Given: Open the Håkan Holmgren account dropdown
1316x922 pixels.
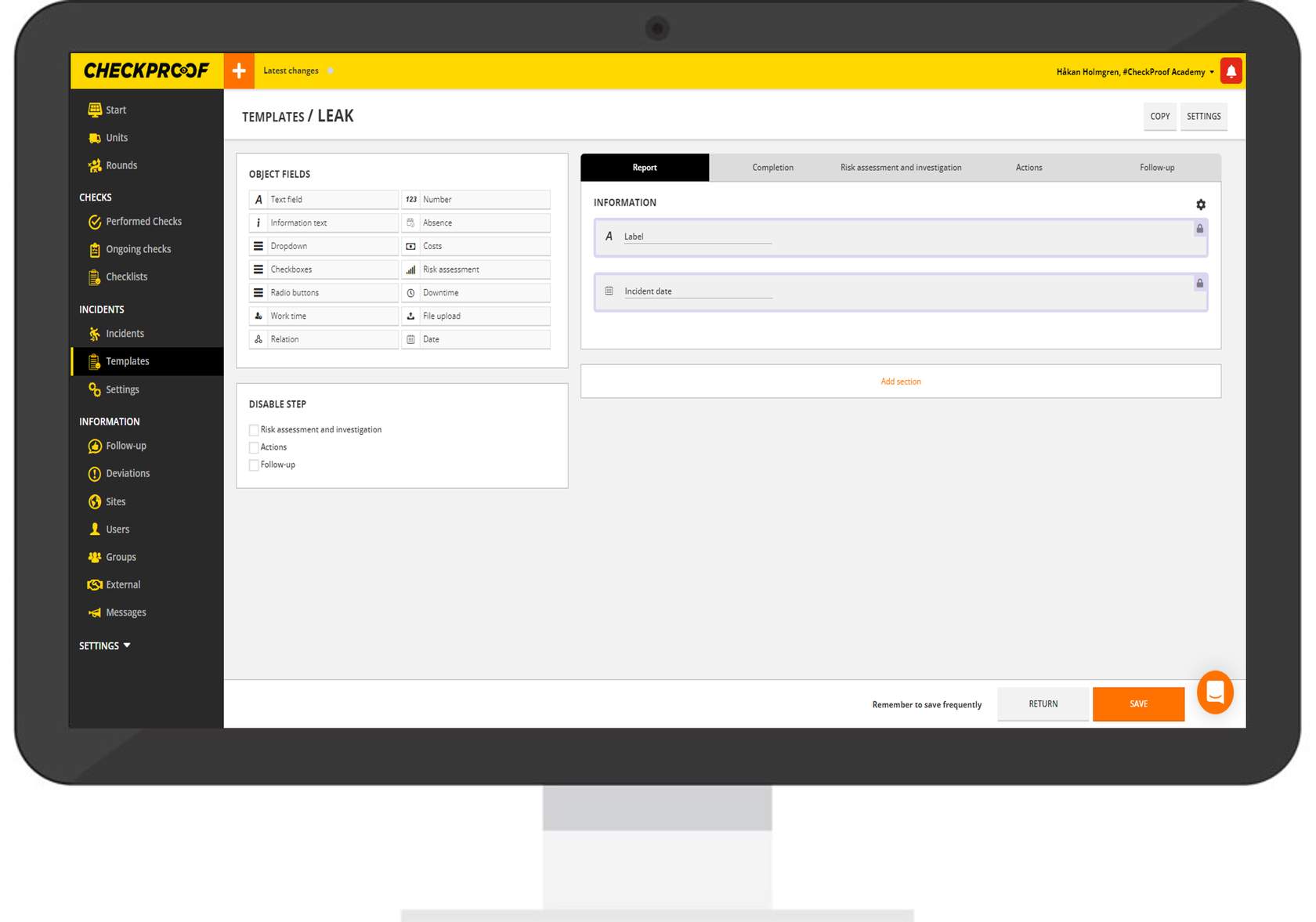Looking at the screenshot, I should [1134, 72].
